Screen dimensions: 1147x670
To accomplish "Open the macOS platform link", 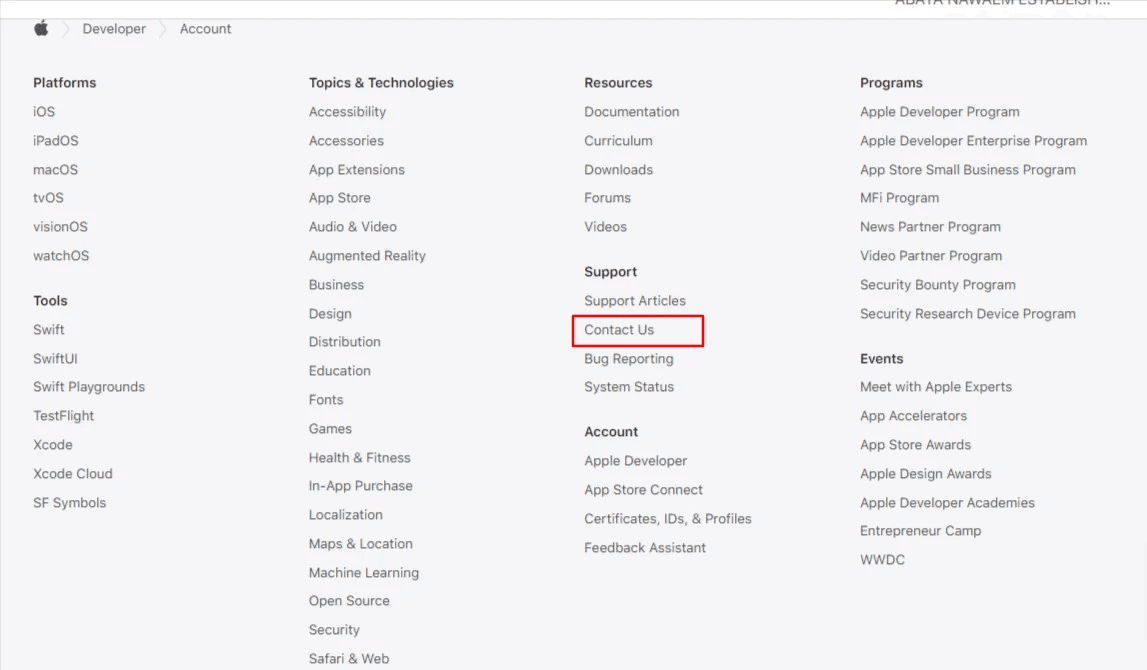I will point(56,170).
